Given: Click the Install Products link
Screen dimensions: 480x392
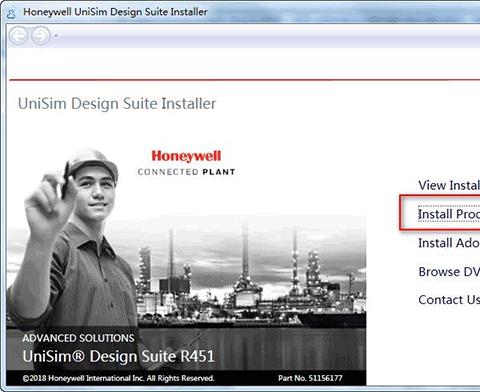Looking at the screenshot, I should click(449, 214).
